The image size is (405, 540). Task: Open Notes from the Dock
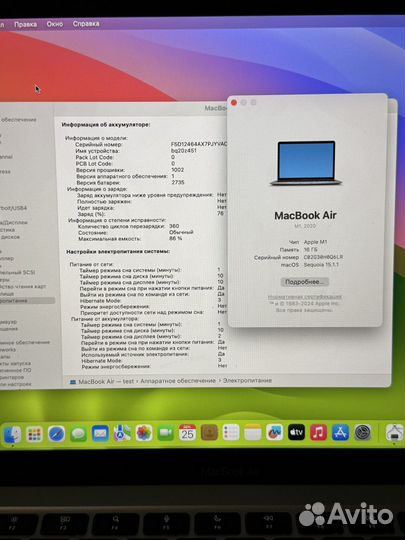253,432
